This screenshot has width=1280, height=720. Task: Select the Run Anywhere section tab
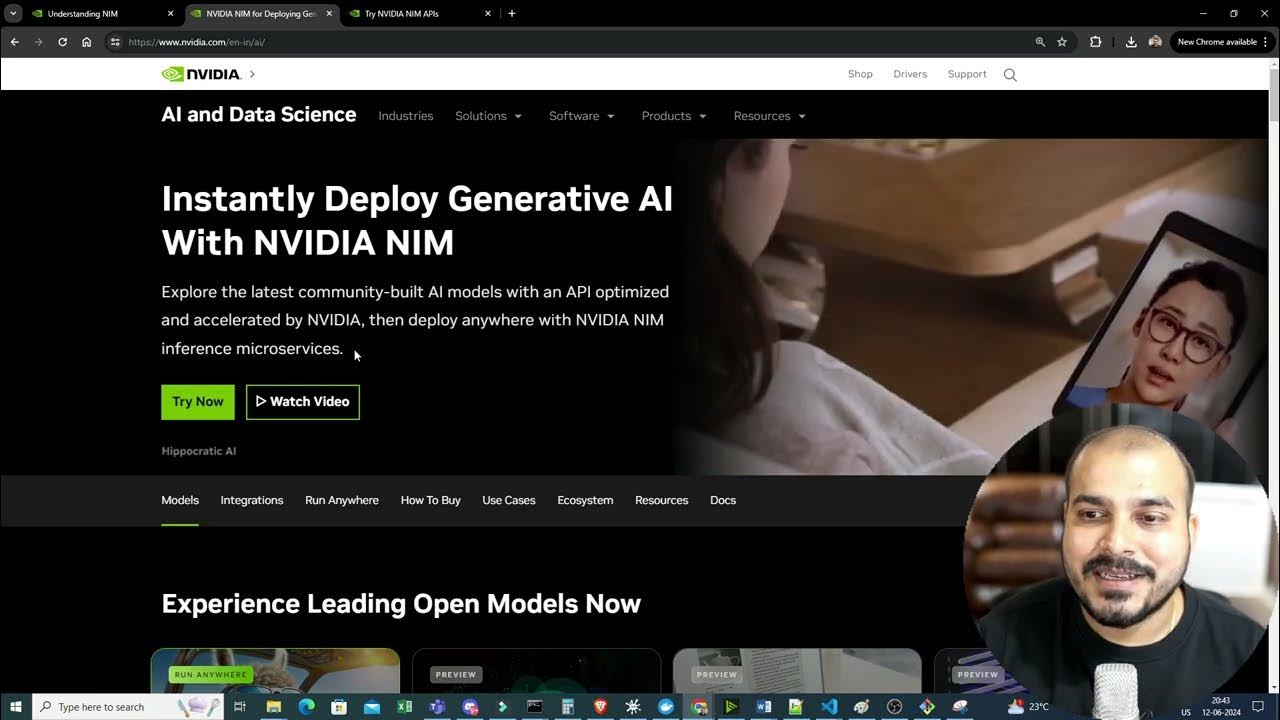pos(342,500)
